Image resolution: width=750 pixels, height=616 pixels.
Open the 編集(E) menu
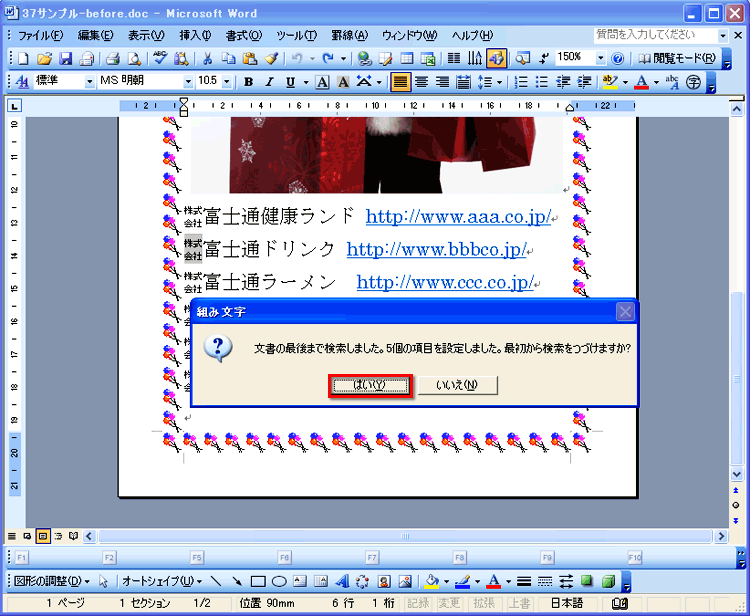(x=95, y=35)
